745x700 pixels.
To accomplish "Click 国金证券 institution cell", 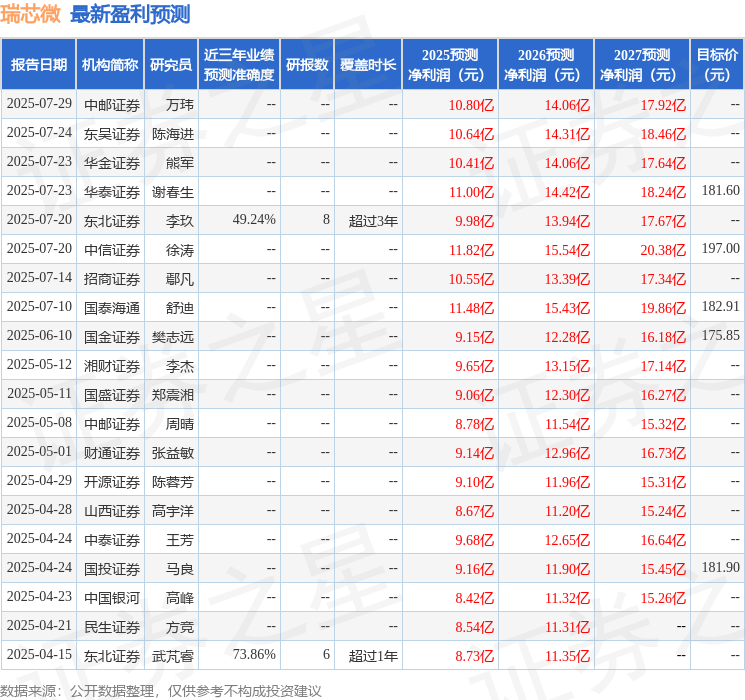I will coord(112,337).
